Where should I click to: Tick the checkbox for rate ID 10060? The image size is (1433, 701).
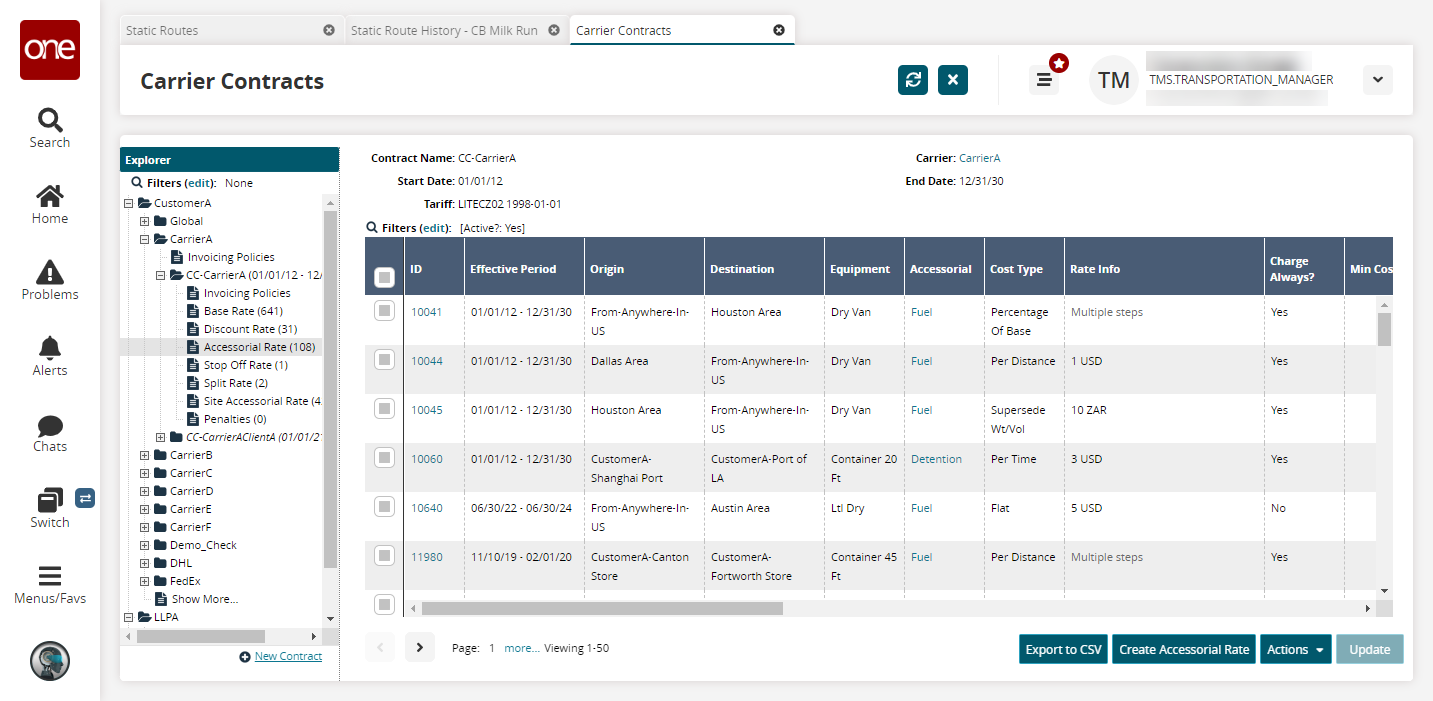pyautogui.click(x=384, y=458)
